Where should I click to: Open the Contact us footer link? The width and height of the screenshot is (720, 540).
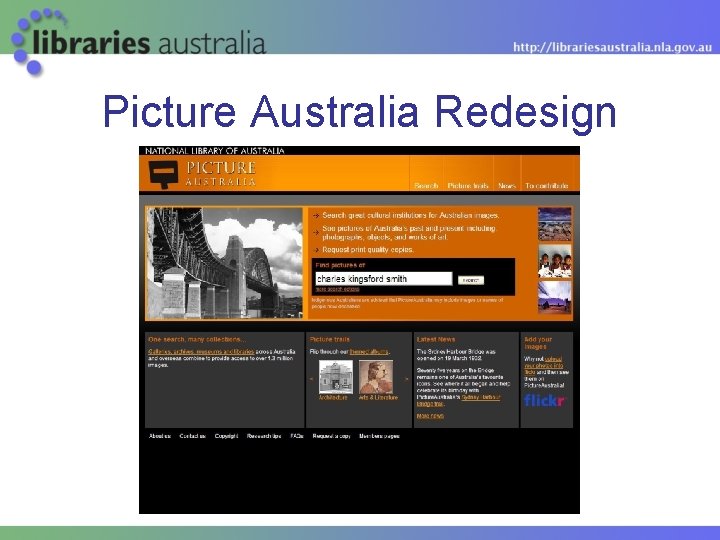coord(192,436)
